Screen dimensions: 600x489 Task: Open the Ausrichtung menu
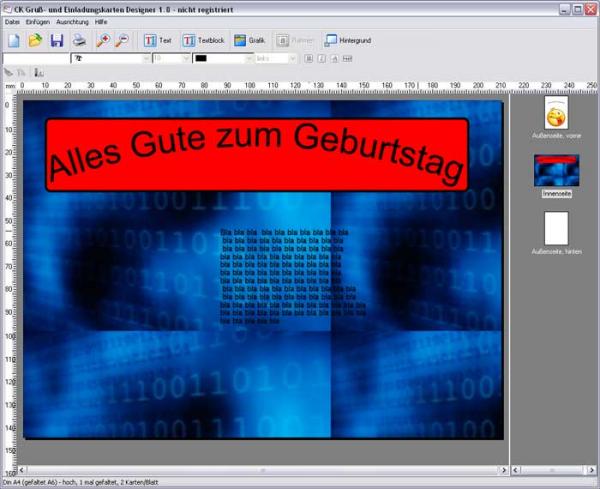pos(72,21)
